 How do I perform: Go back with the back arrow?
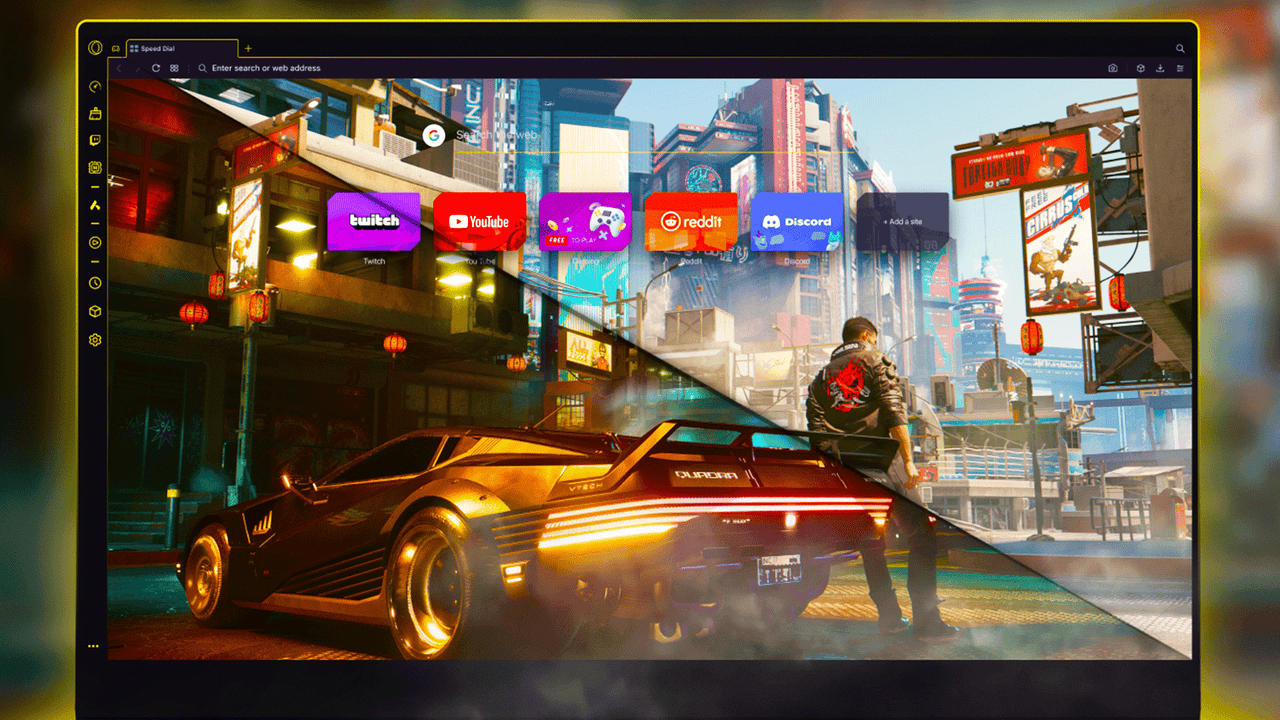click(x=119, y=68)
